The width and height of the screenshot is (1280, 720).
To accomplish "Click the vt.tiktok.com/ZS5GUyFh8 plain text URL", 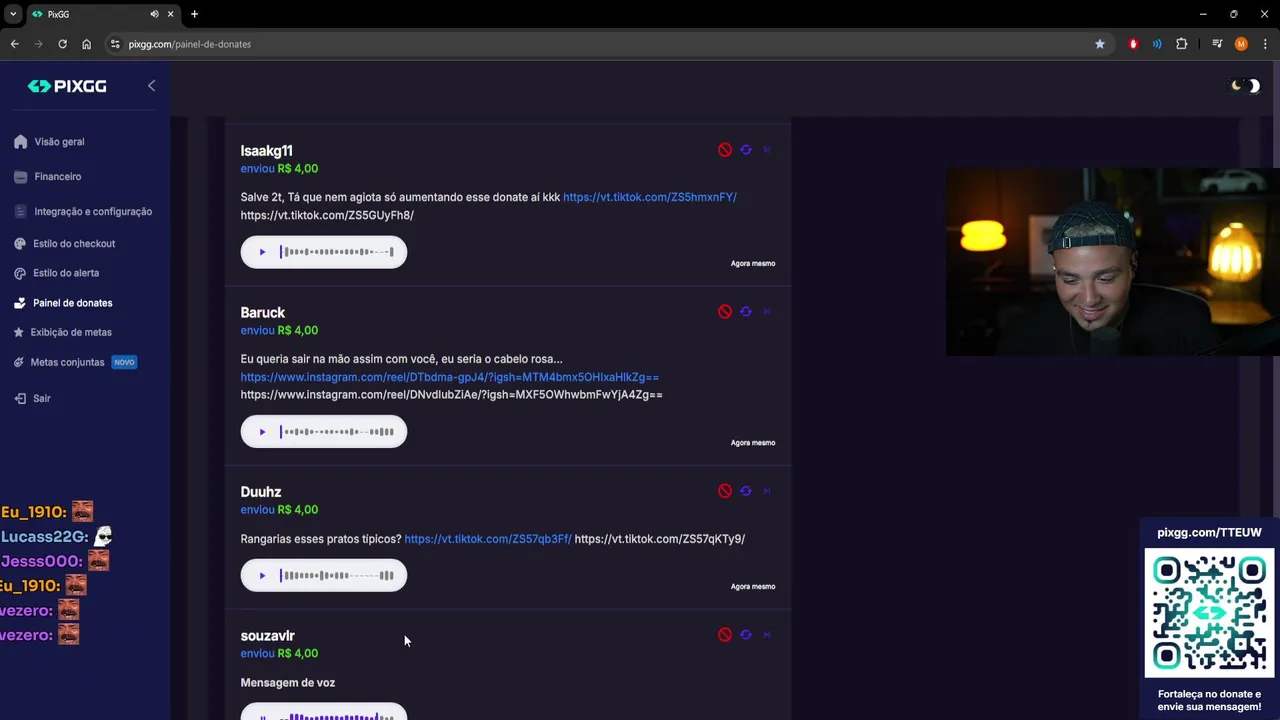I will pos(327,215).
